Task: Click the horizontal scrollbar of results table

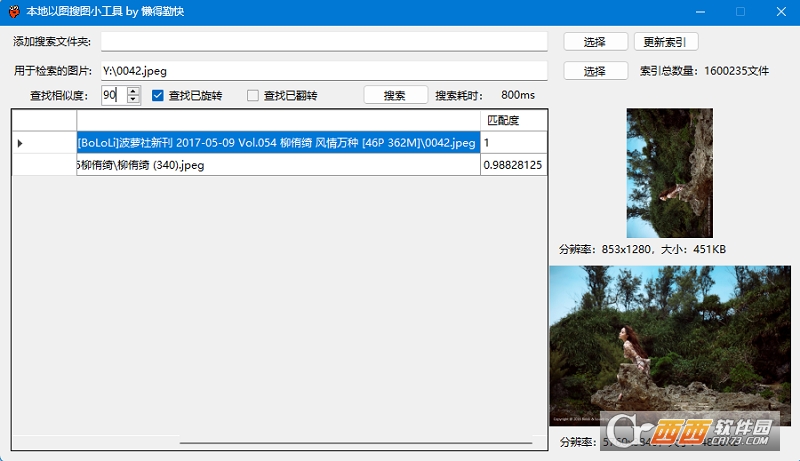Action: tap(356, 443)
